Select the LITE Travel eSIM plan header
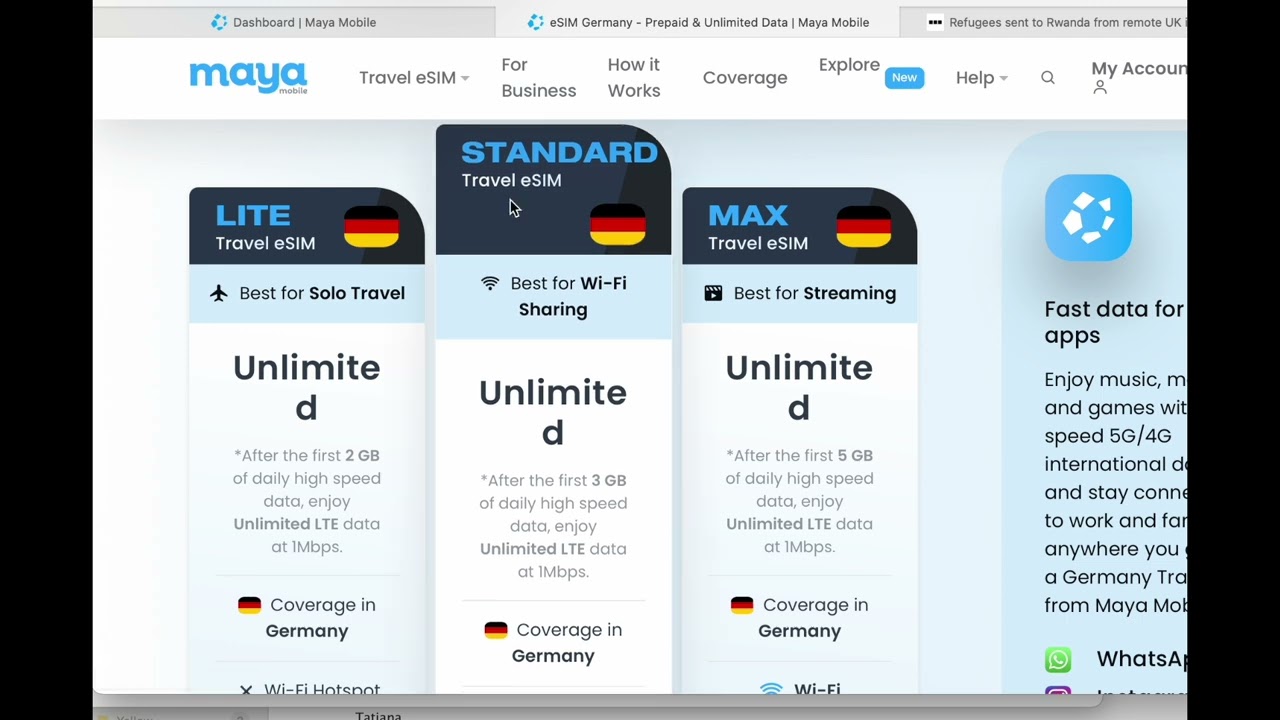Viewport: 1280px width, 720px height. (307, 227)
